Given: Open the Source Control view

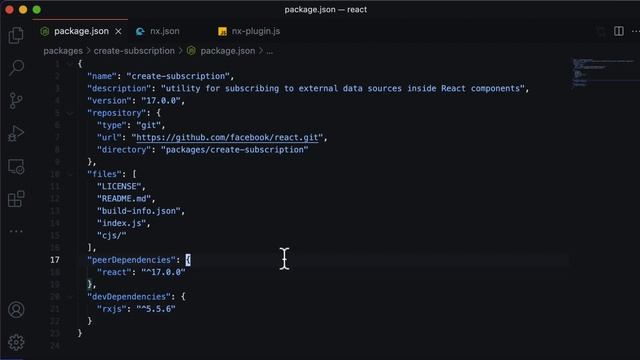Looking at the screenshot, I should point(16,100).
